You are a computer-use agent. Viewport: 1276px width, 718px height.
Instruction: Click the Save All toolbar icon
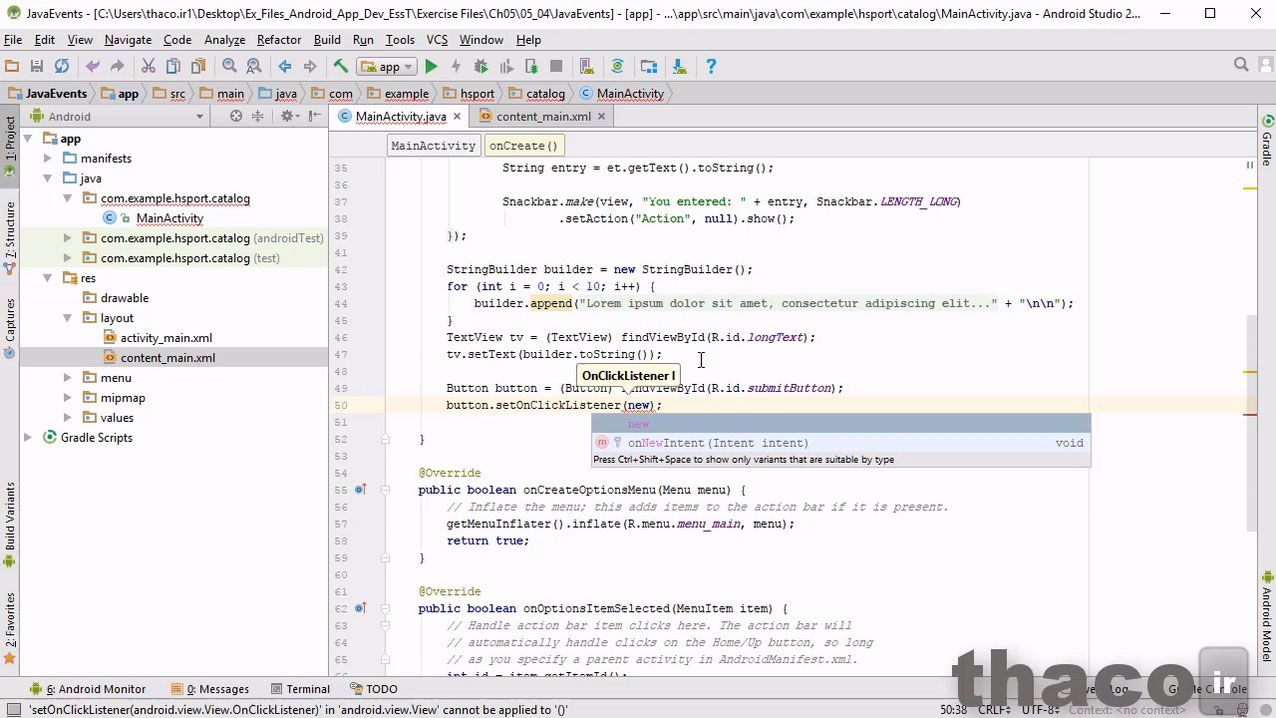(37, 66)
